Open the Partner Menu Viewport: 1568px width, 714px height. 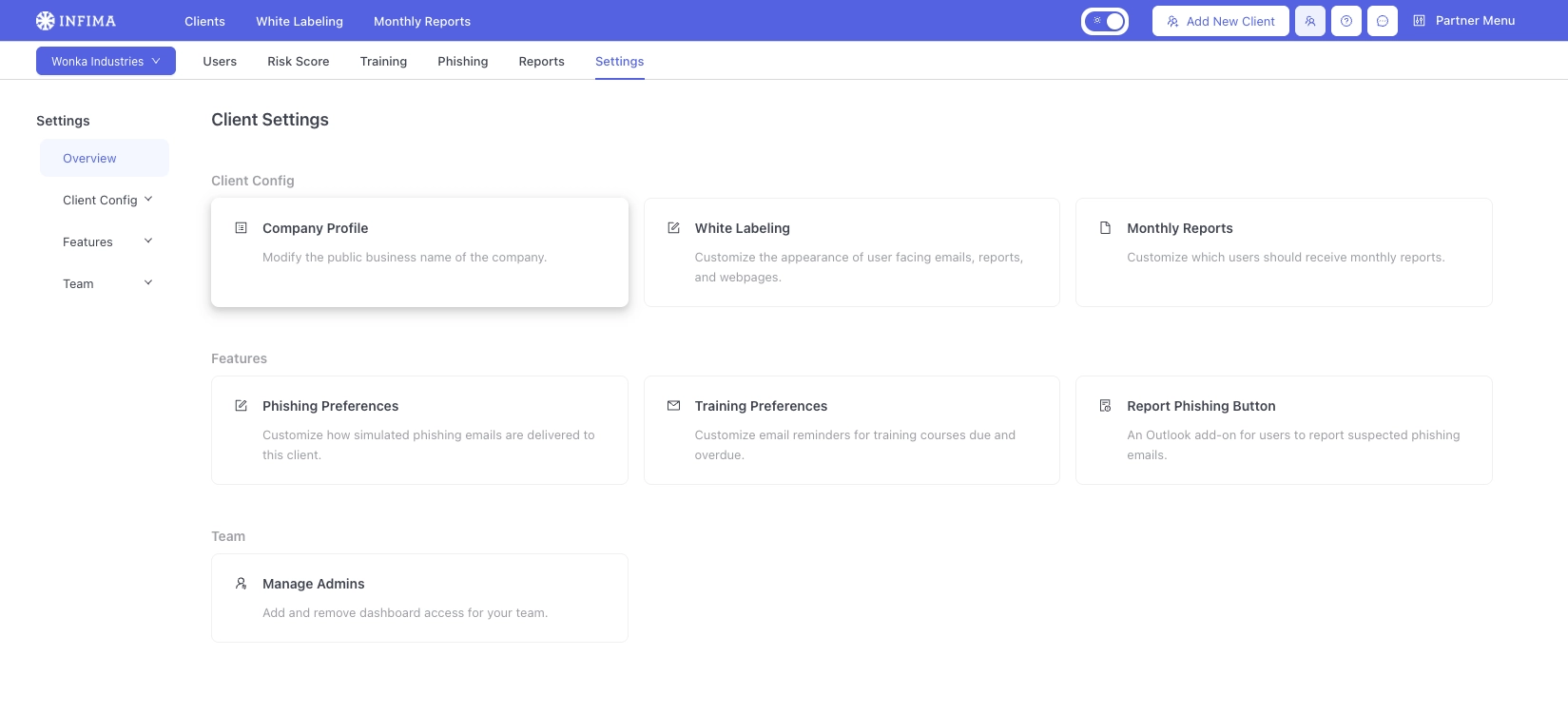[1463, 21]
